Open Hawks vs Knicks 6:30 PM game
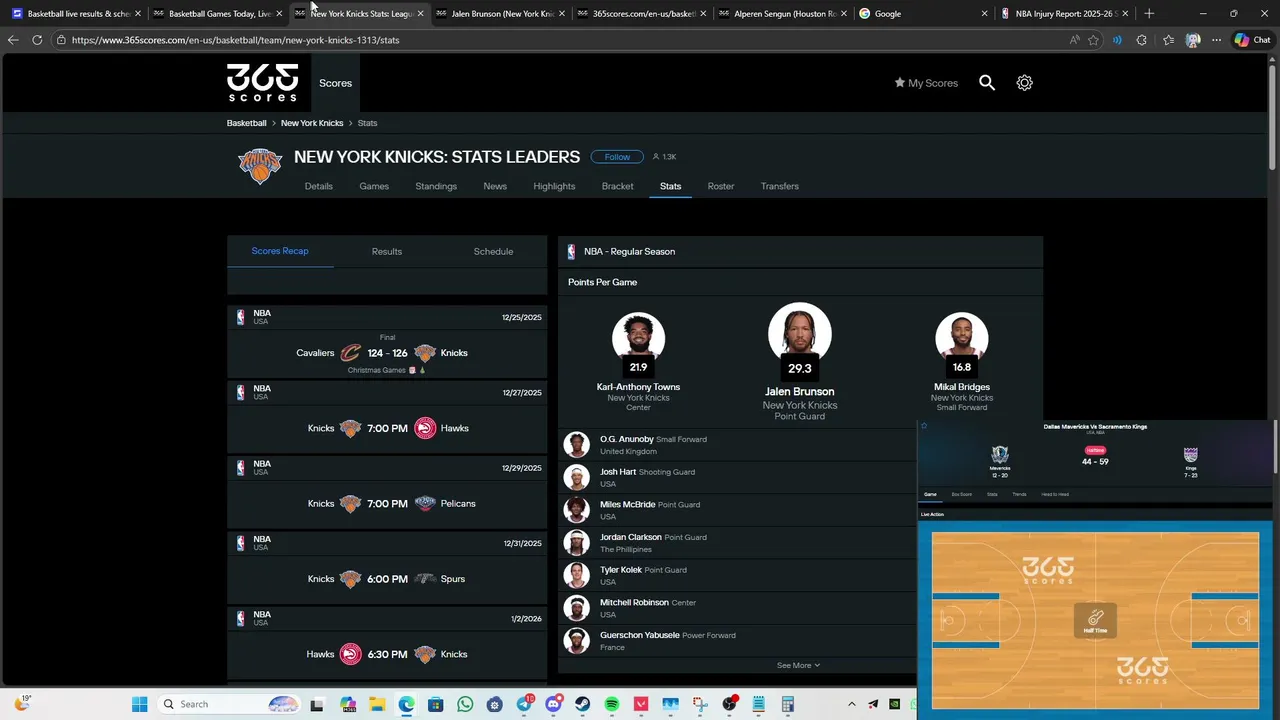 tap(387, 654)
